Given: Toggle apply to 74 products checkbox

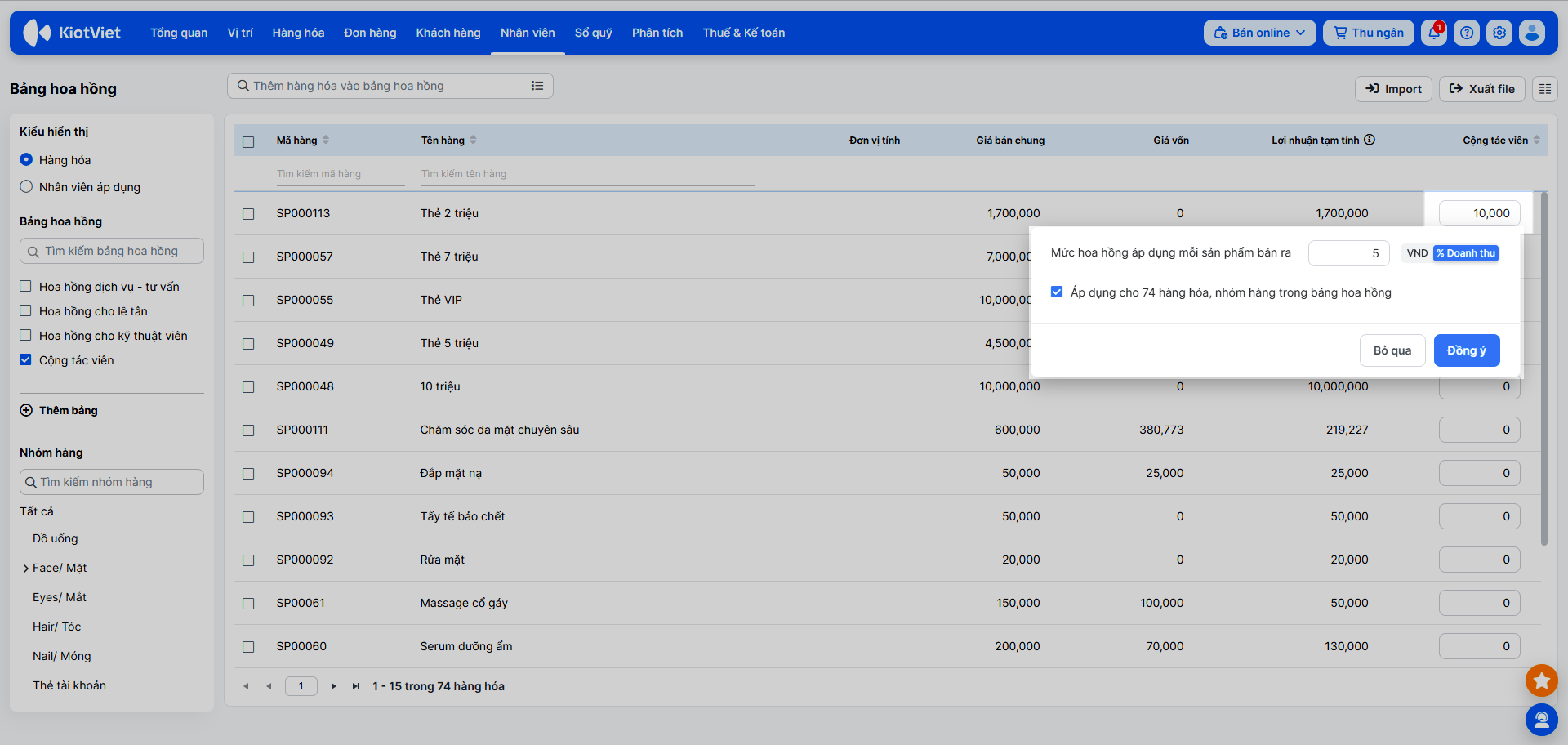Looking at the screenshot, I should click(1057, 292).
